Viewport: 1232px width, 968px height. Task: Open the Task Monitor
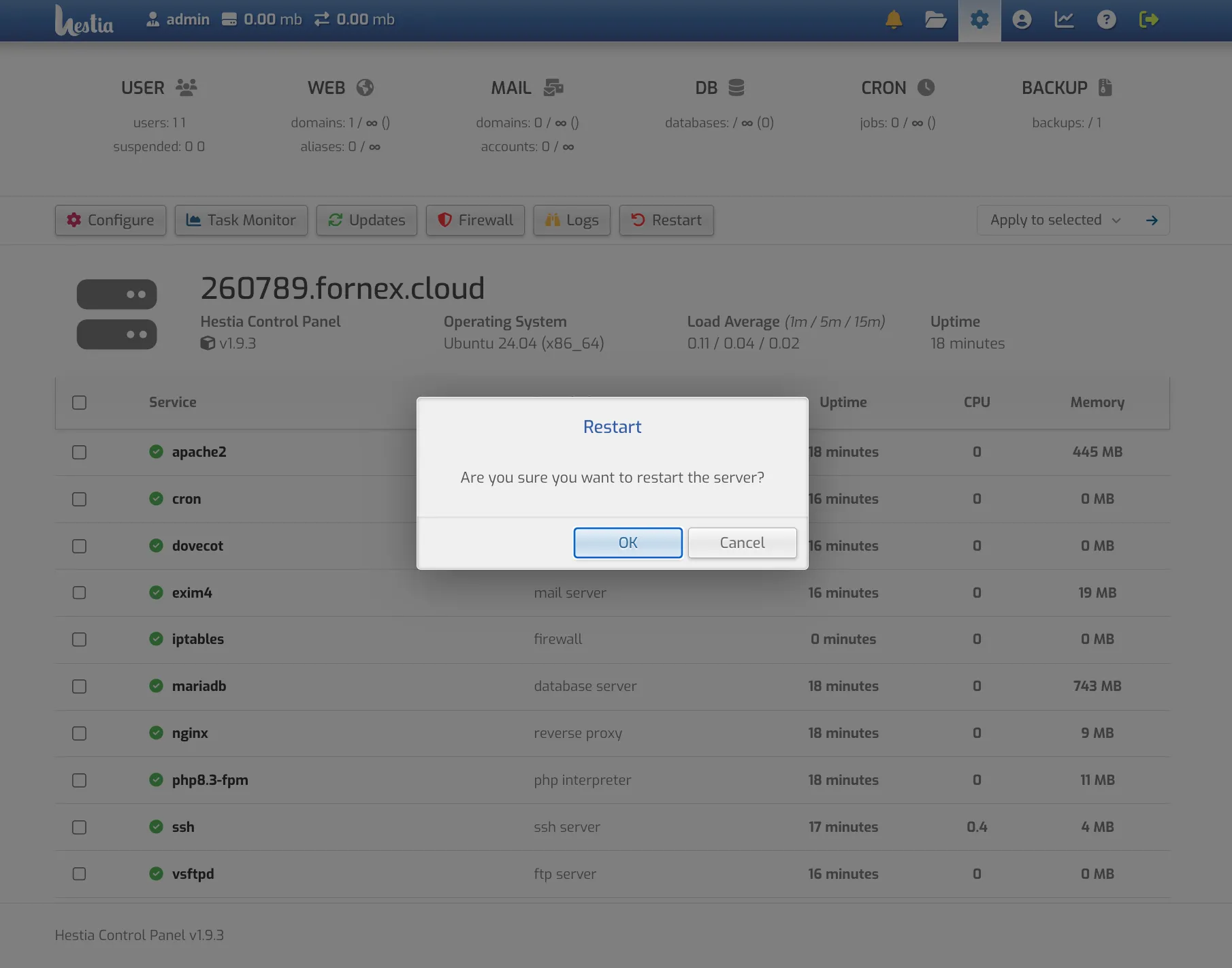tap(241, 220)
